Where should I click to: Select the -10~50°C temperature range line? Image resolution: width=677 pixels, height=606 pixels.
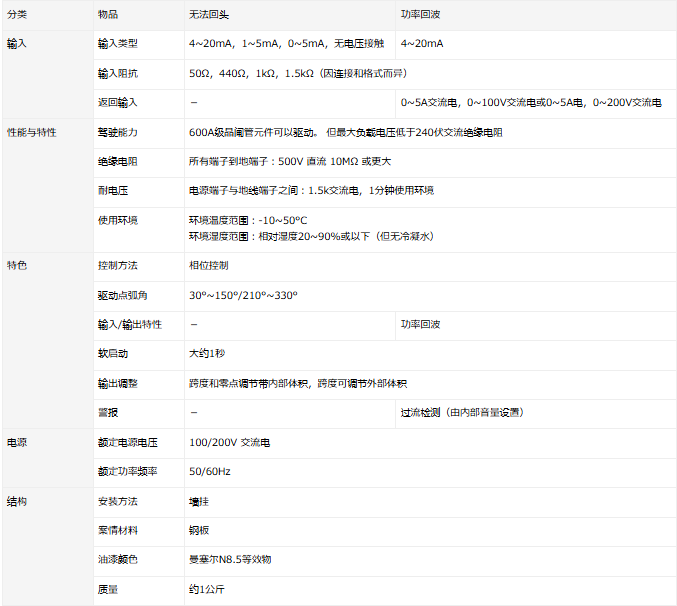tap(248, 221)
